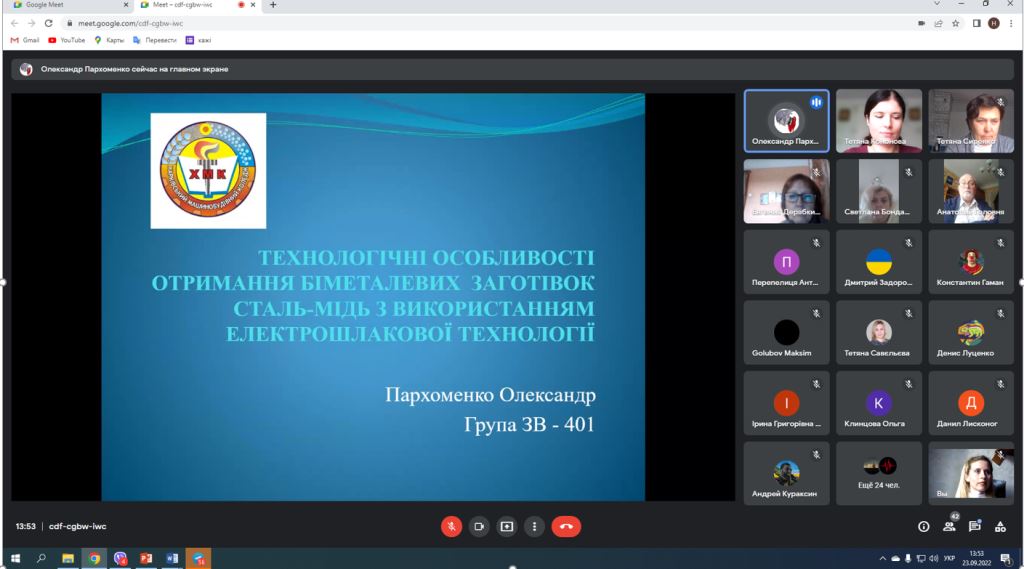Screen dimensions: 1024x569
Task: Start presenting your screen
Action: (507, 527)
